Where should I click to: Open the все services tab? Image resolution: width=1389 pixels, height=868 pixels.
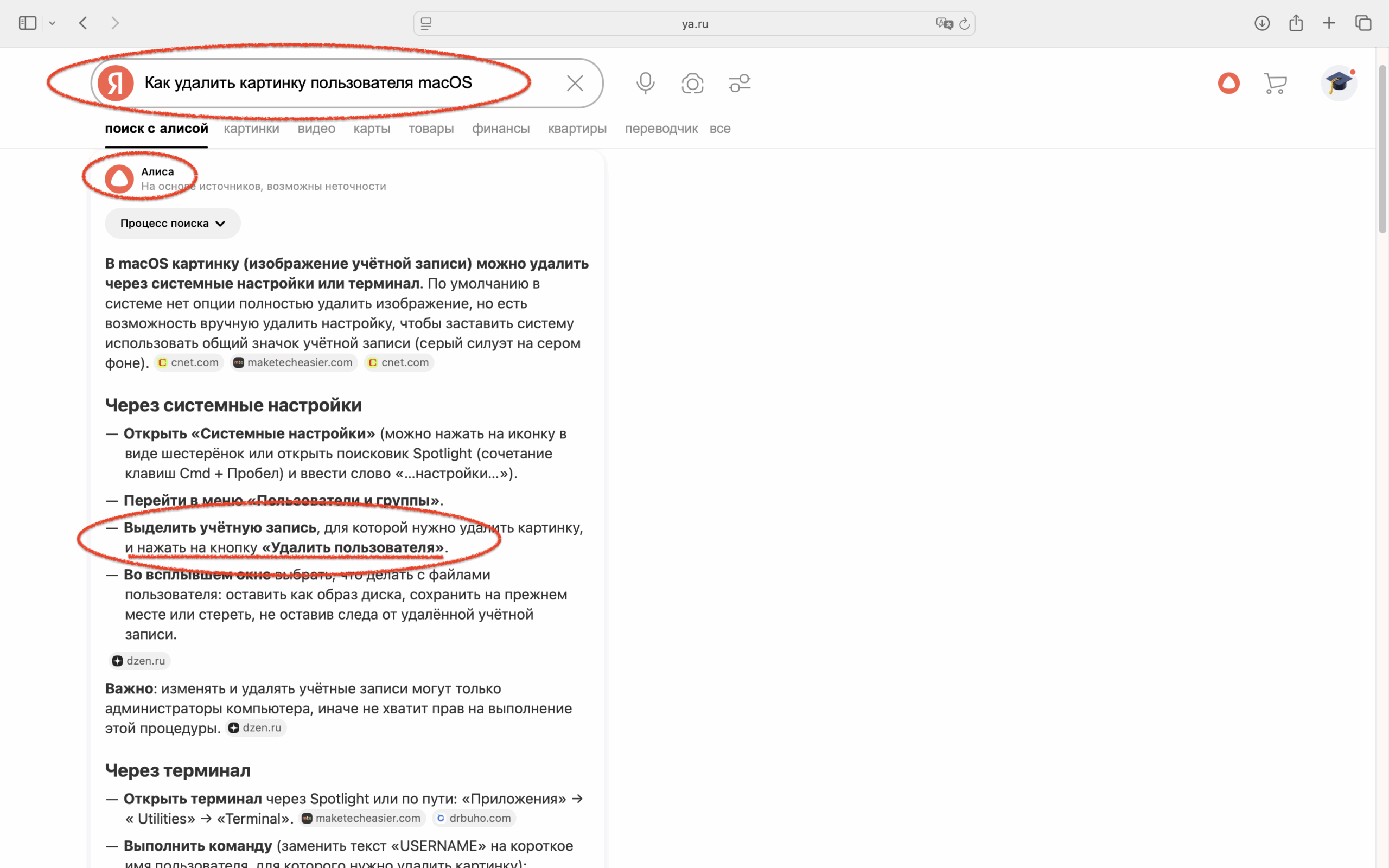pos(720,129)
